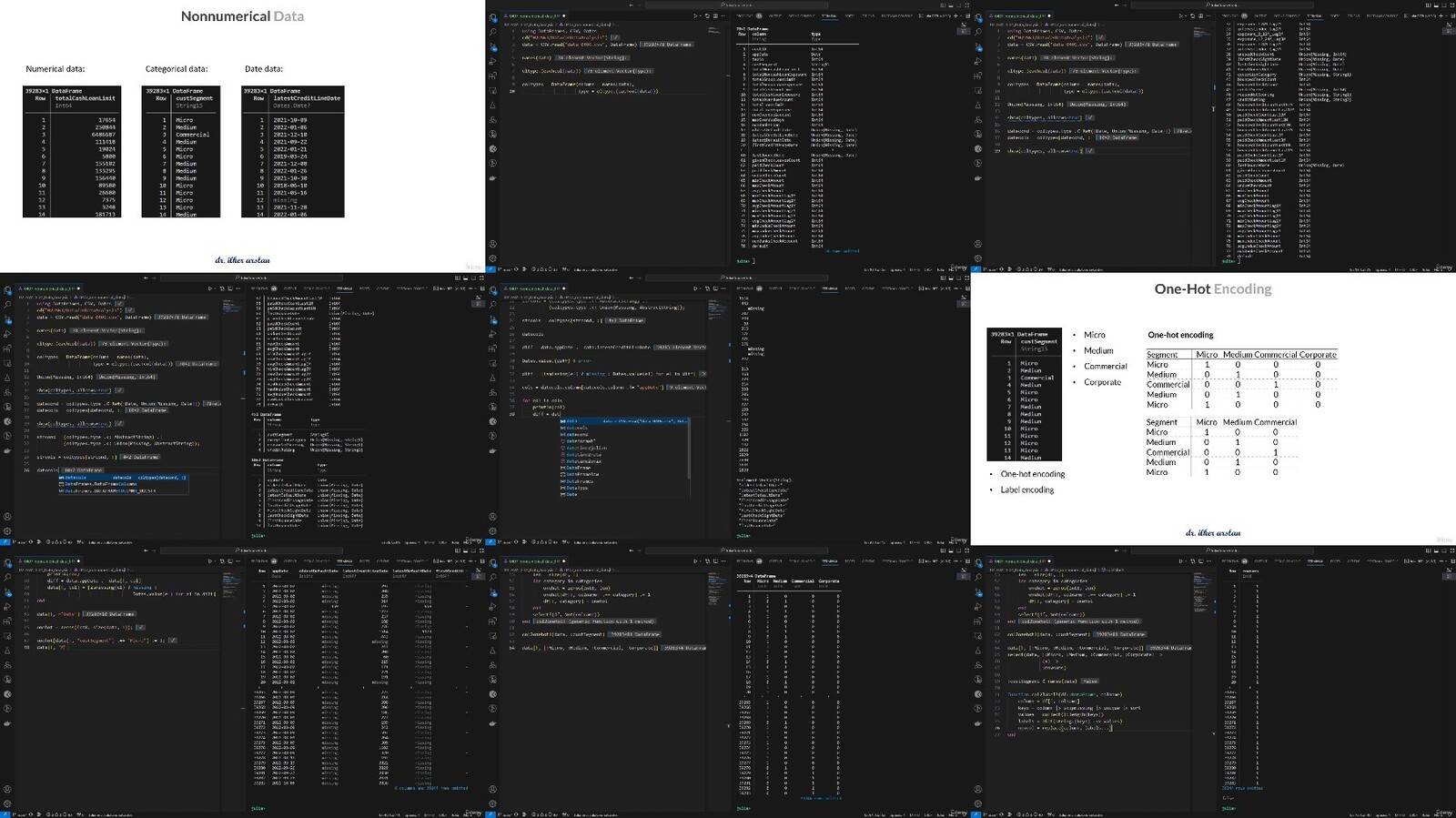Click Search icon in the 79x2 DataFrame frame
Screen dimensions: 1456x818
(x=492, y=32)
